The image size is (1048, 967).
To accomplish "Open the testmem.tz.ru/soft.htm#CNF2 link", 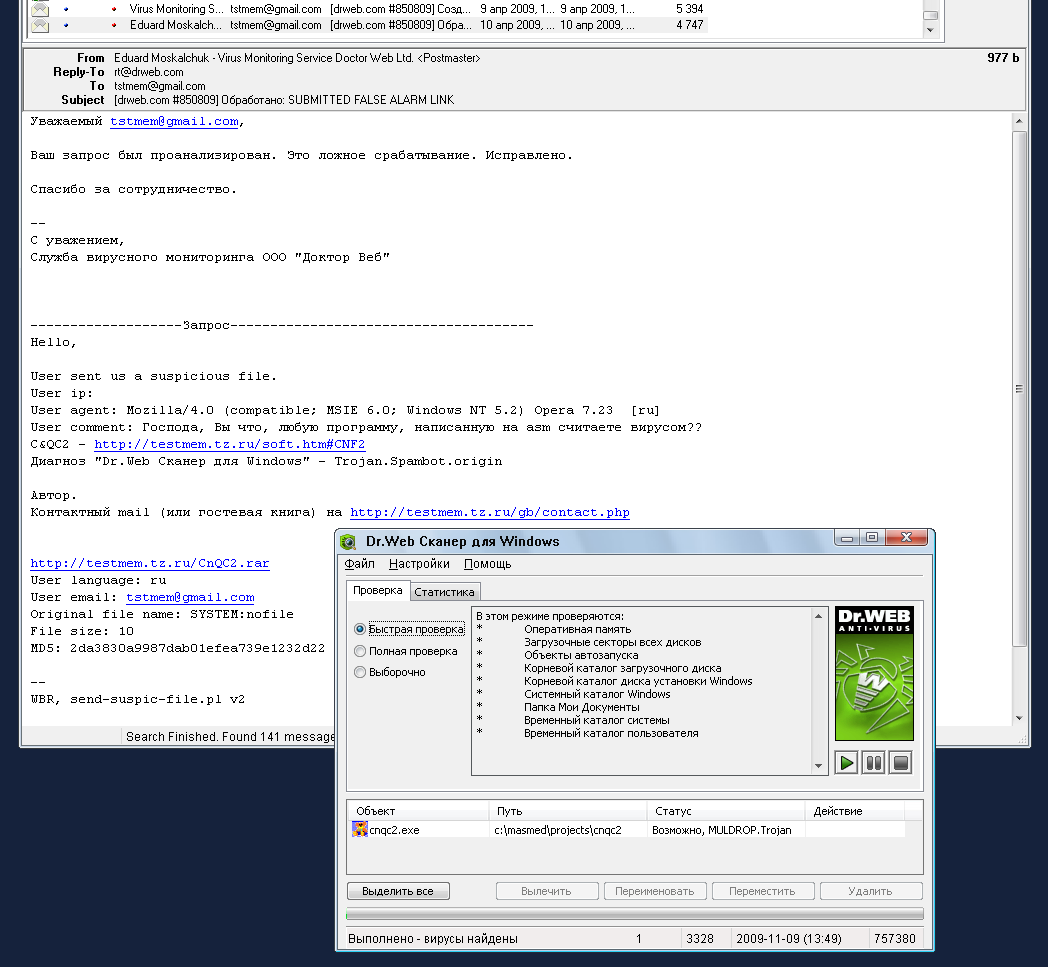I will [229, 444].
